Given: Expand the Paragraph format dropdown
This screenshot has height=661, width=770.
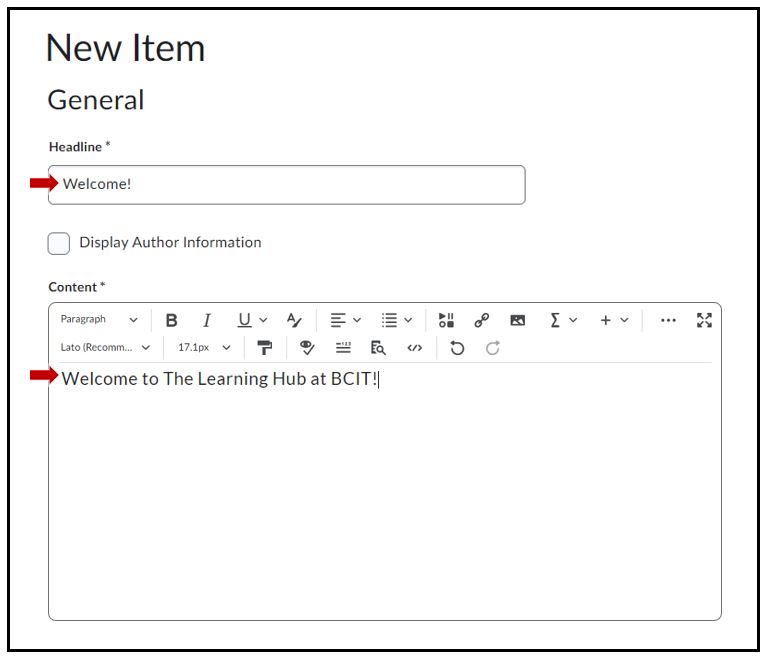Looking at the screenshot, I should click(99, 320).
